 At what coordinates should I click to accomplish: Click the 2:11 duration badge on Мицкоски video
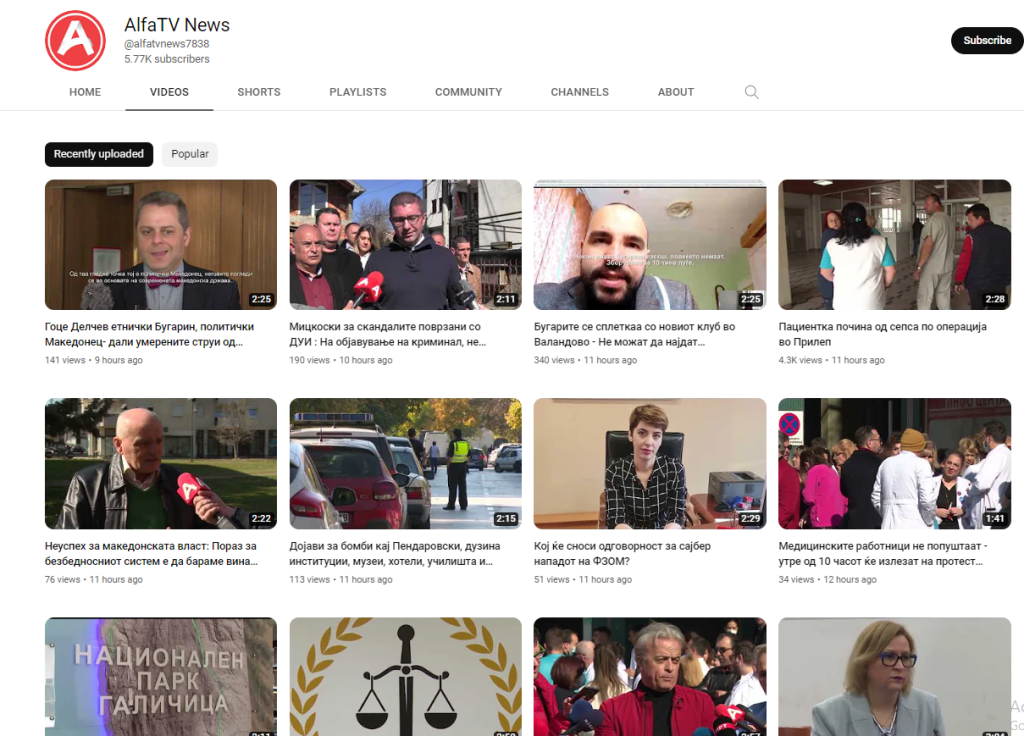[x=505, y=299]
